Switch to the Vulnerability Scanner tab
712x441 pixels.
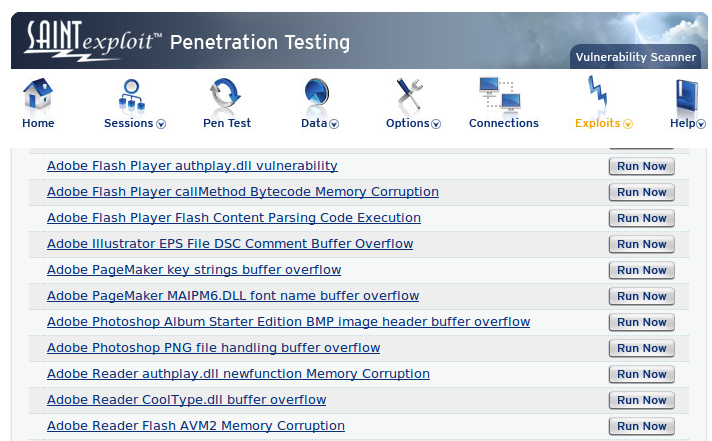coord(636,57)
